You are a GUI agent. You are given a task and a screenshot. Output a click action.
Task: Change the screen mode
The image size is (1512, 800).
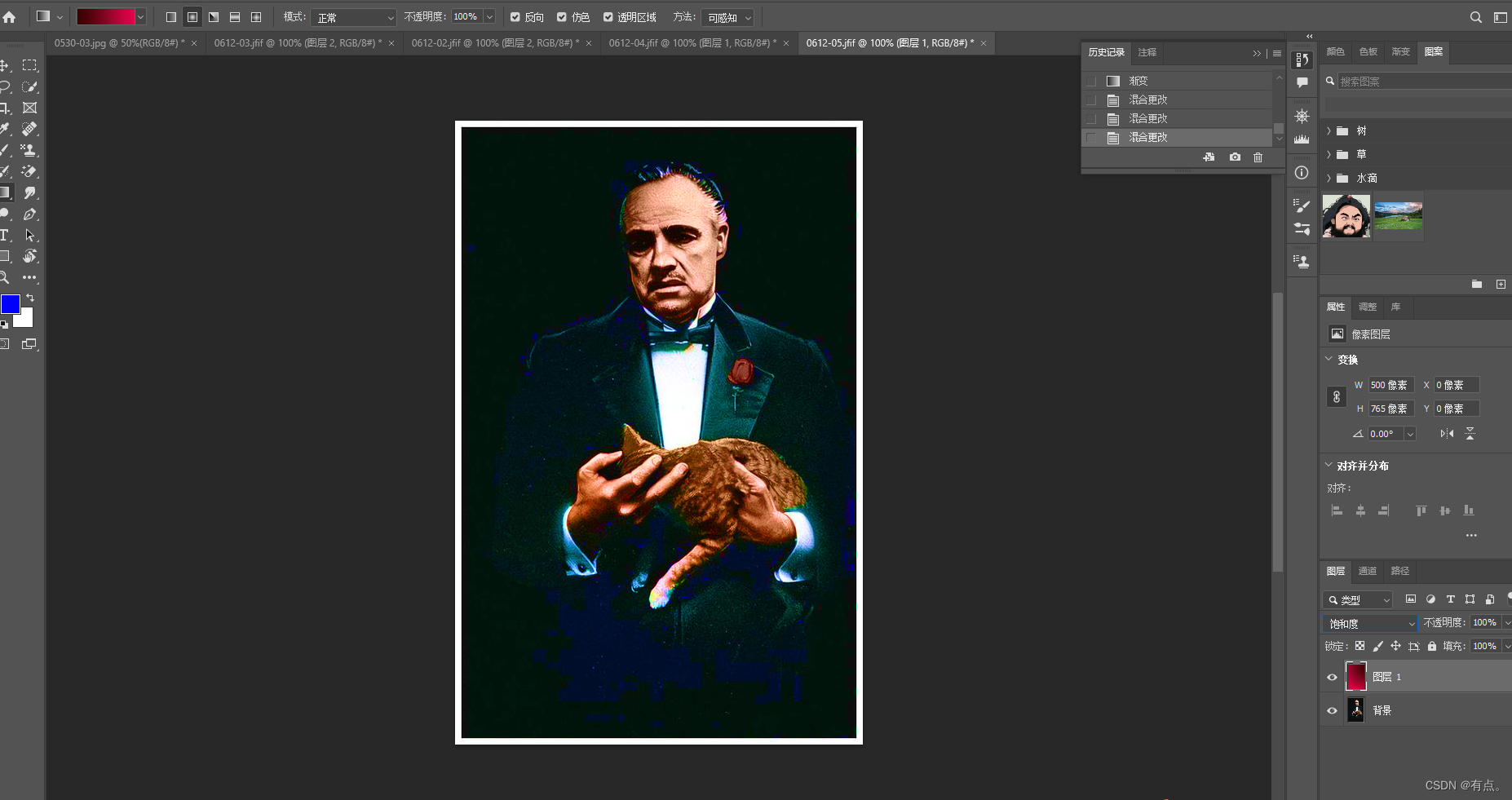29,344
